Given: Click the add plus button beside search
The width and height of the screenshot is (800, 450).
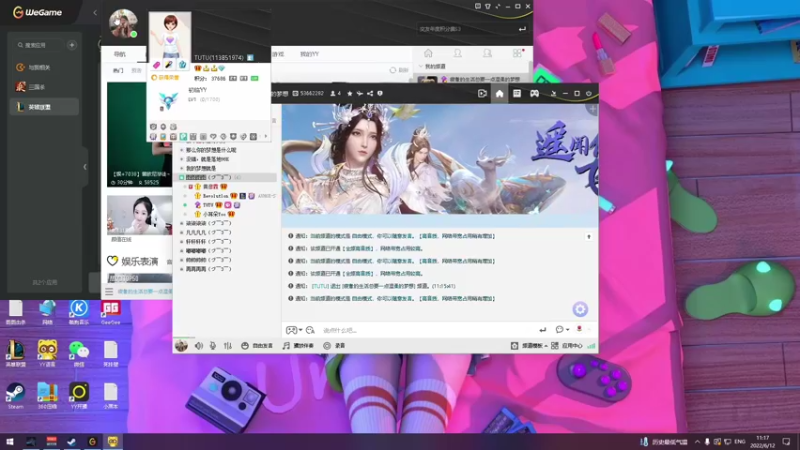Looking at the screenshot, I should (x=72, y=45).
